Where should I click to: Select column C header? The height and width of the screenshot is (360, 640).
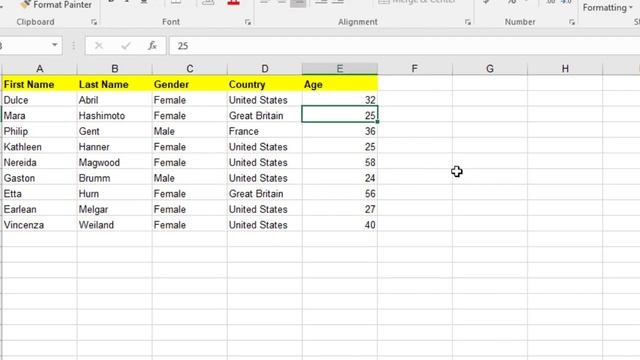pyautogui.click(x=190, y=69)
